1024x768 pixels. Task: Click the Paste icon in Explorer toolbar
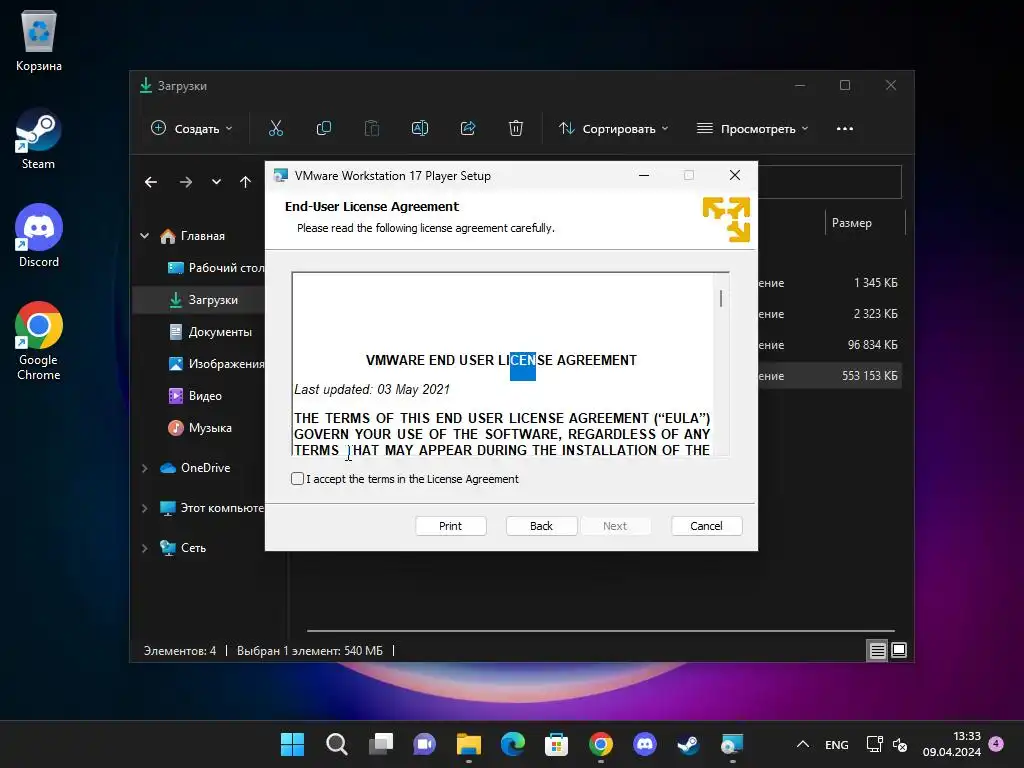(372, 129)
